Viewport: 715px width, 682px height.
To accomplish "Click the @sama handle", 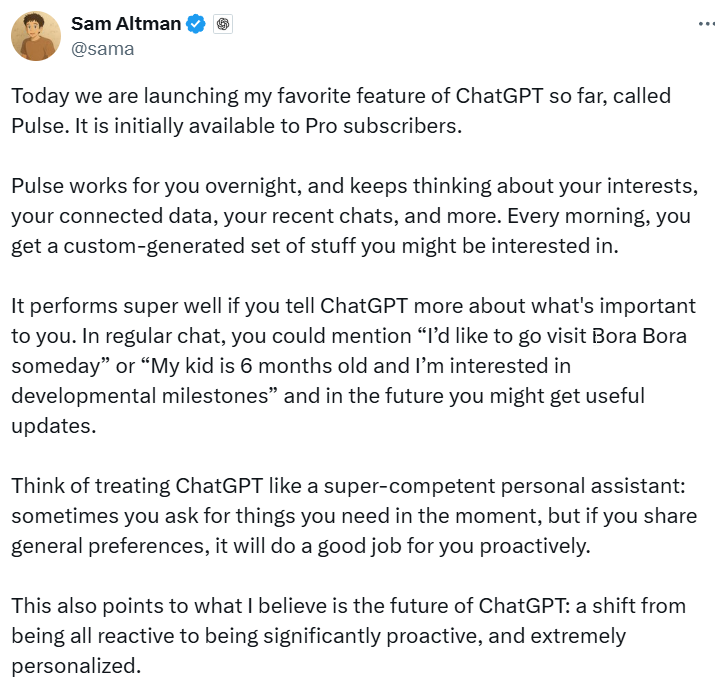I will [102, 48].
